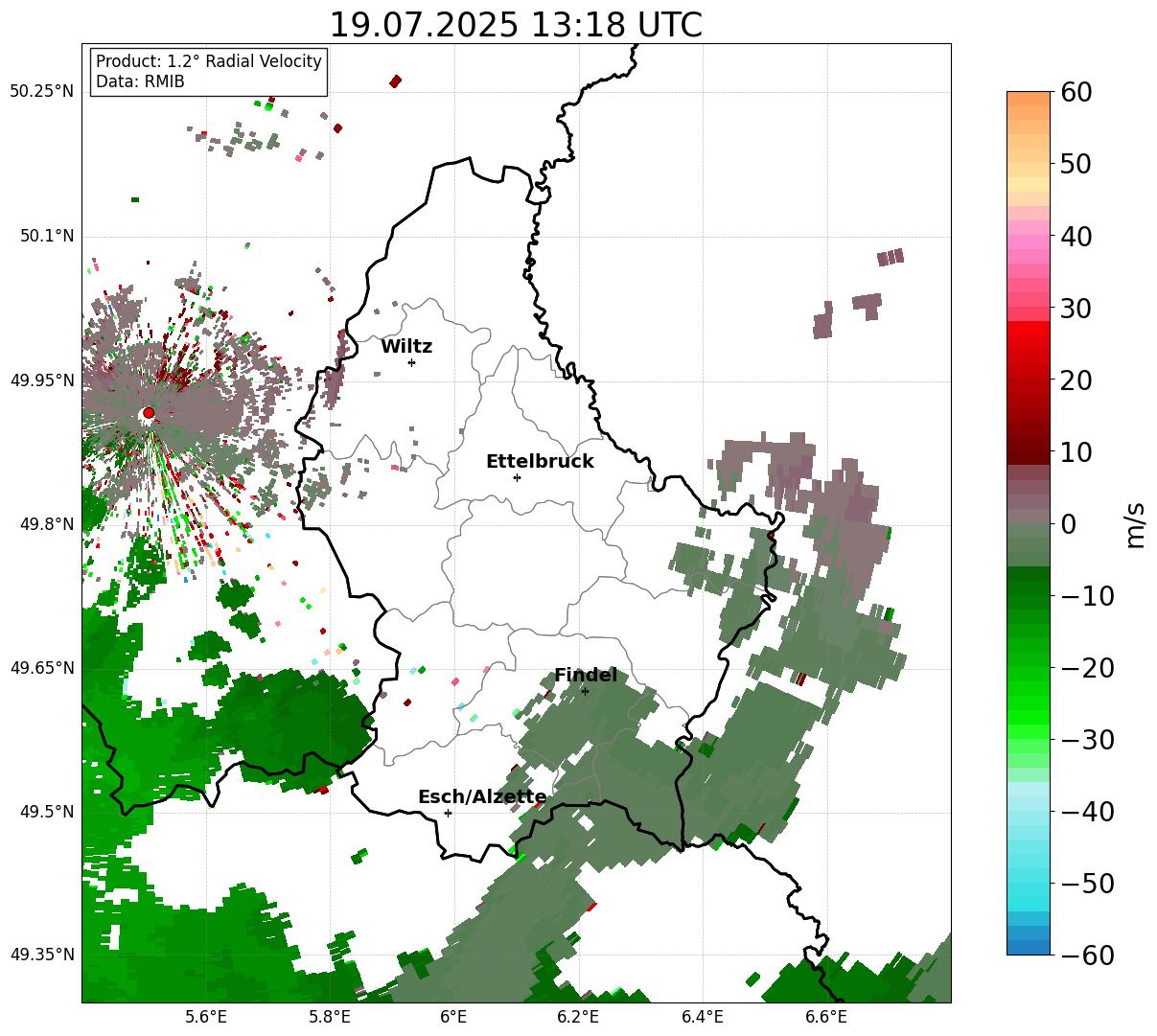The image size is (1157, 1036).
Task: Click the 6.6°E longitude label
Action: (x=825, y=1017)
